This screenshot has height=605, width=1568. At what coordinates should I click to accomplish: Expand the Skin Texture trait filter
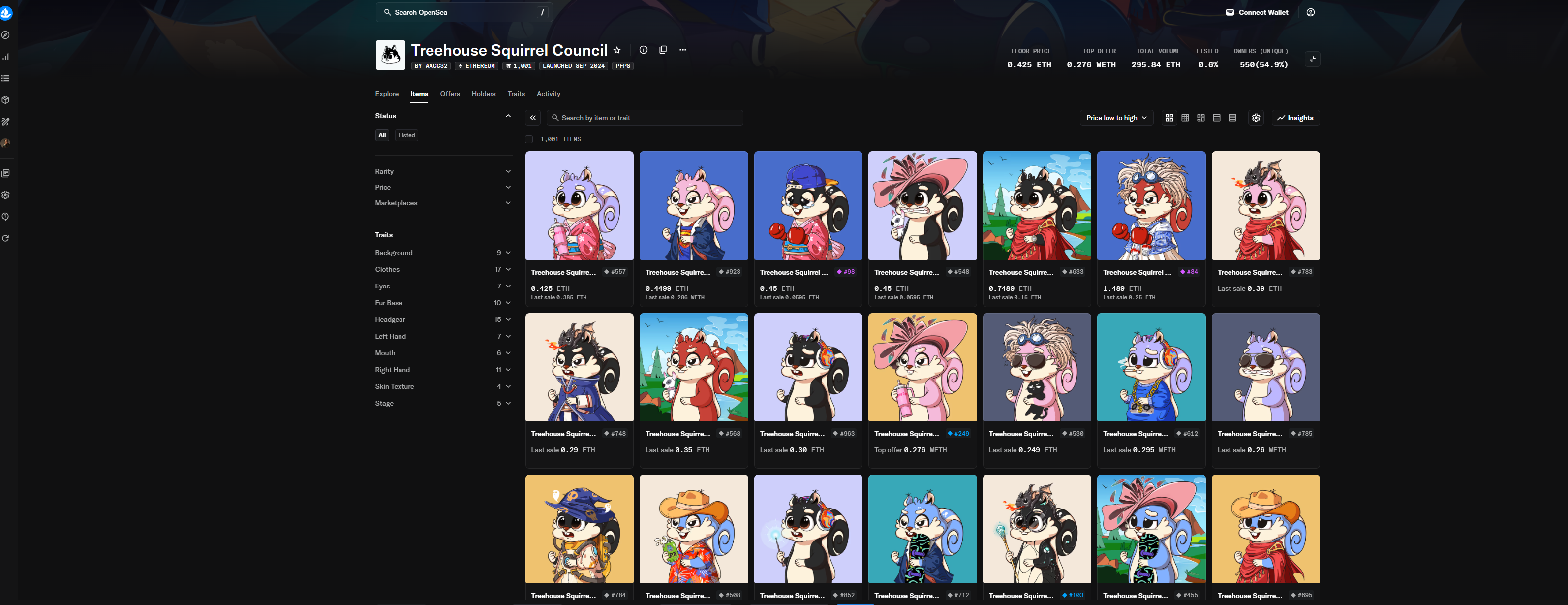pyautogui.click(x=443, y=387)
